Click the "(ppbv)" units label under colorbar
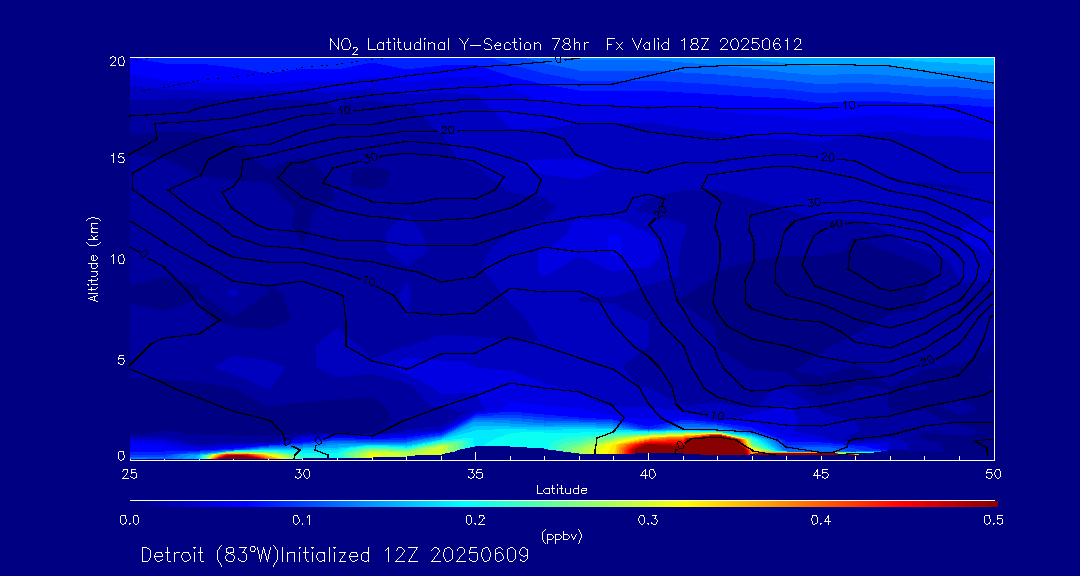The width and height of the screenshot is (1080, 576). tap(562, 537)
